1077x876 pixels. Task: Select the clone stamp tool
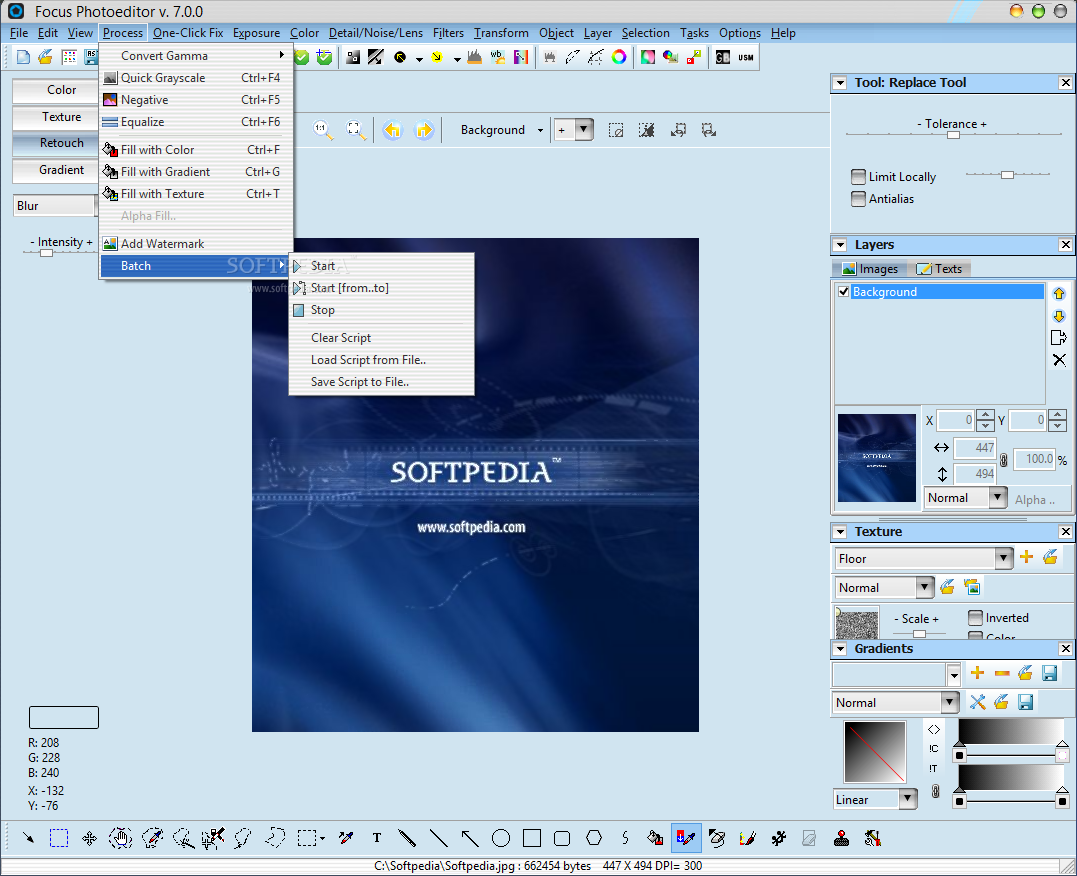click(x=841, y=838)
